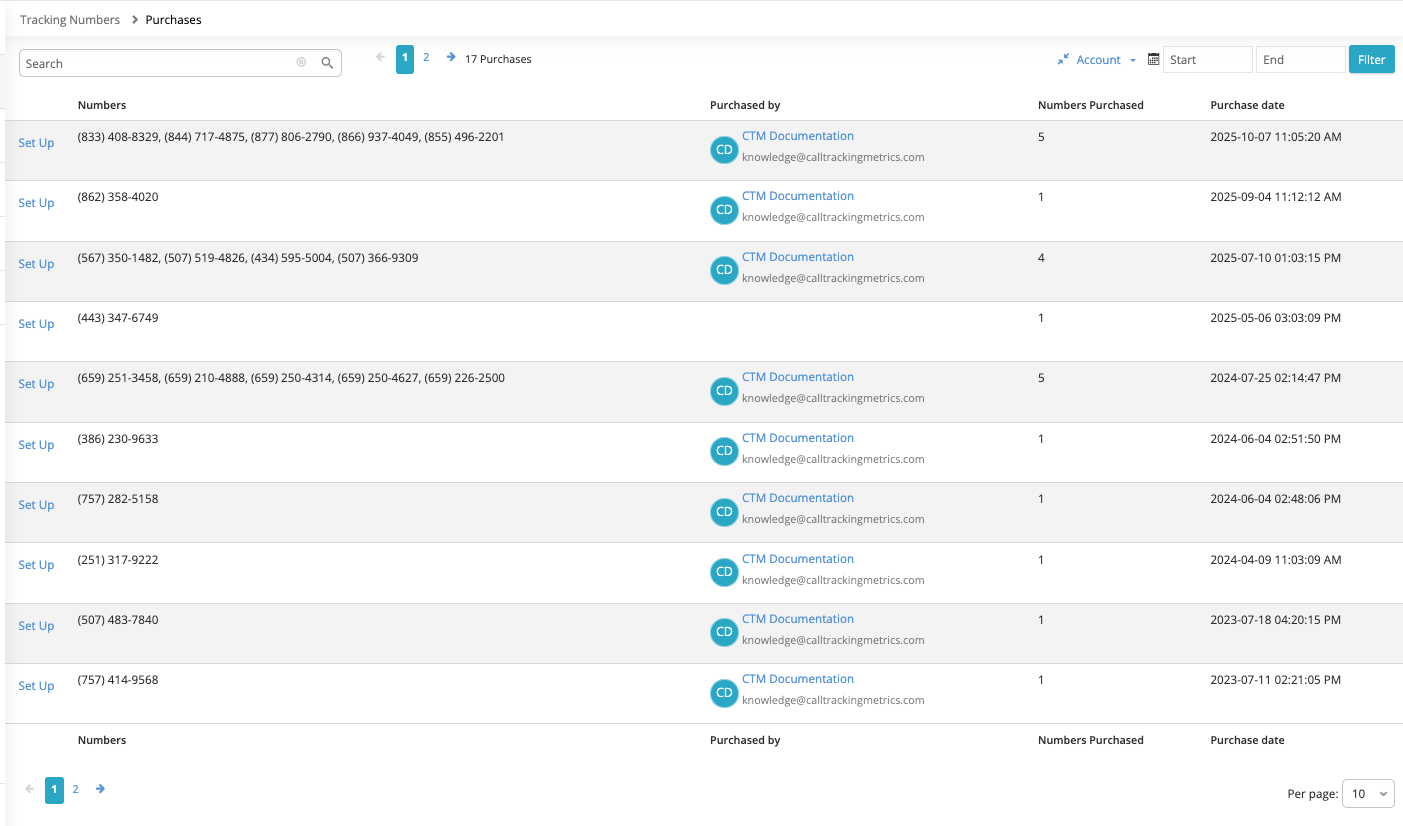Click CD avatar for the 2024-07-25 purchase
The width and height of the screenshot is (1403, 826).
pyautogui.click(x=724, y=391)
